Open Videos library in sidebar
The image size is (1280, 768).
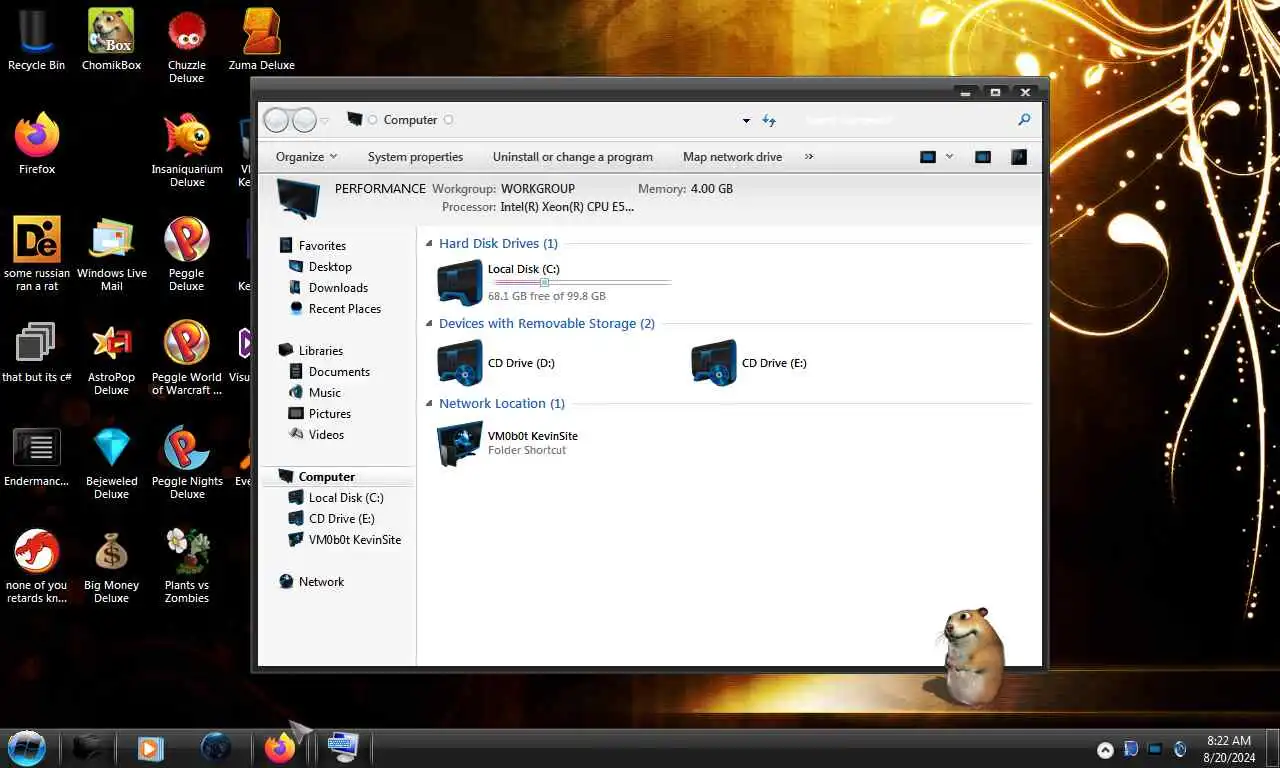coord(326,435)
